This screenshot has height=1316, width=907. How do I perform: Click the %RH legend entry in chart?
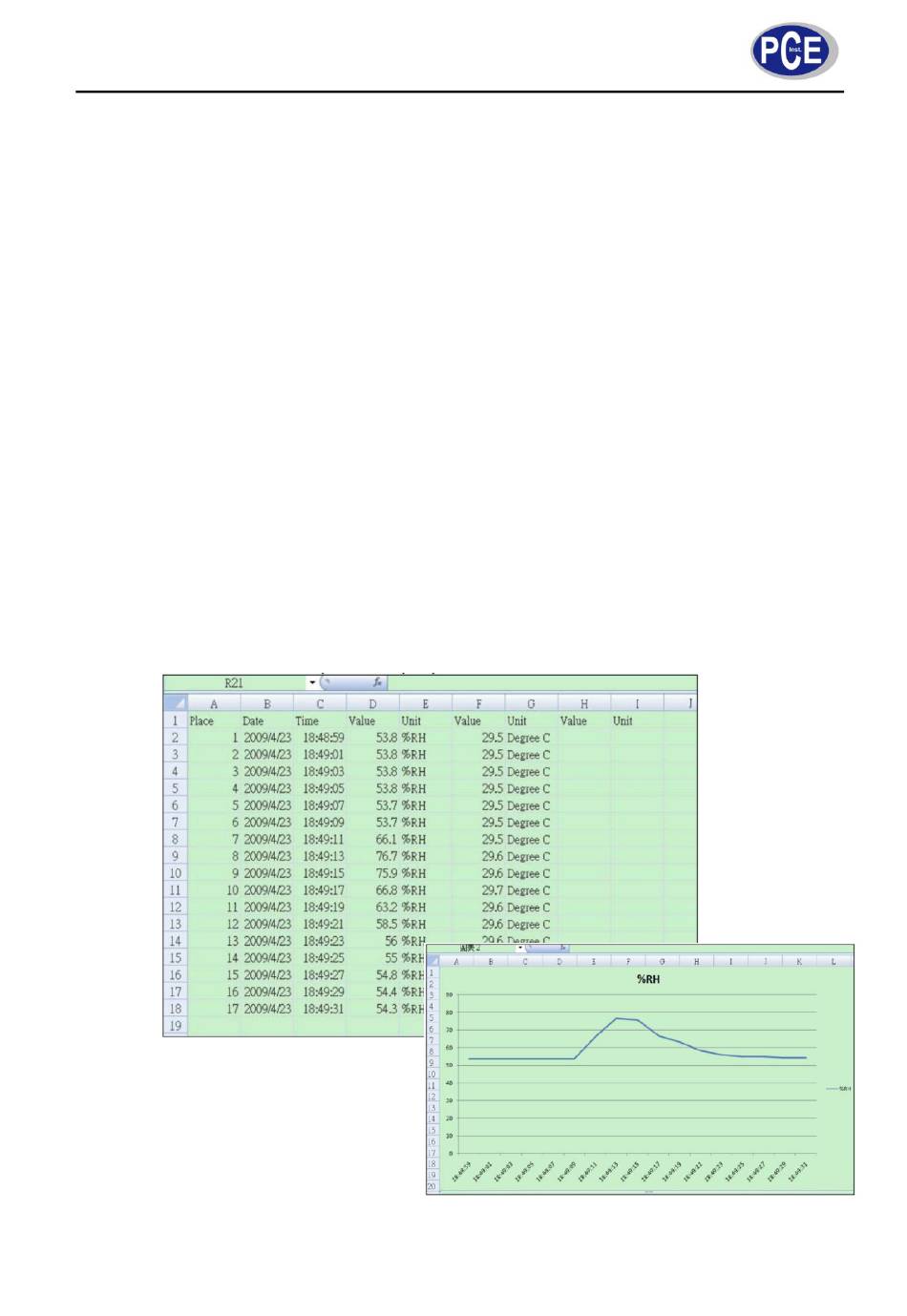[839, 1089]
